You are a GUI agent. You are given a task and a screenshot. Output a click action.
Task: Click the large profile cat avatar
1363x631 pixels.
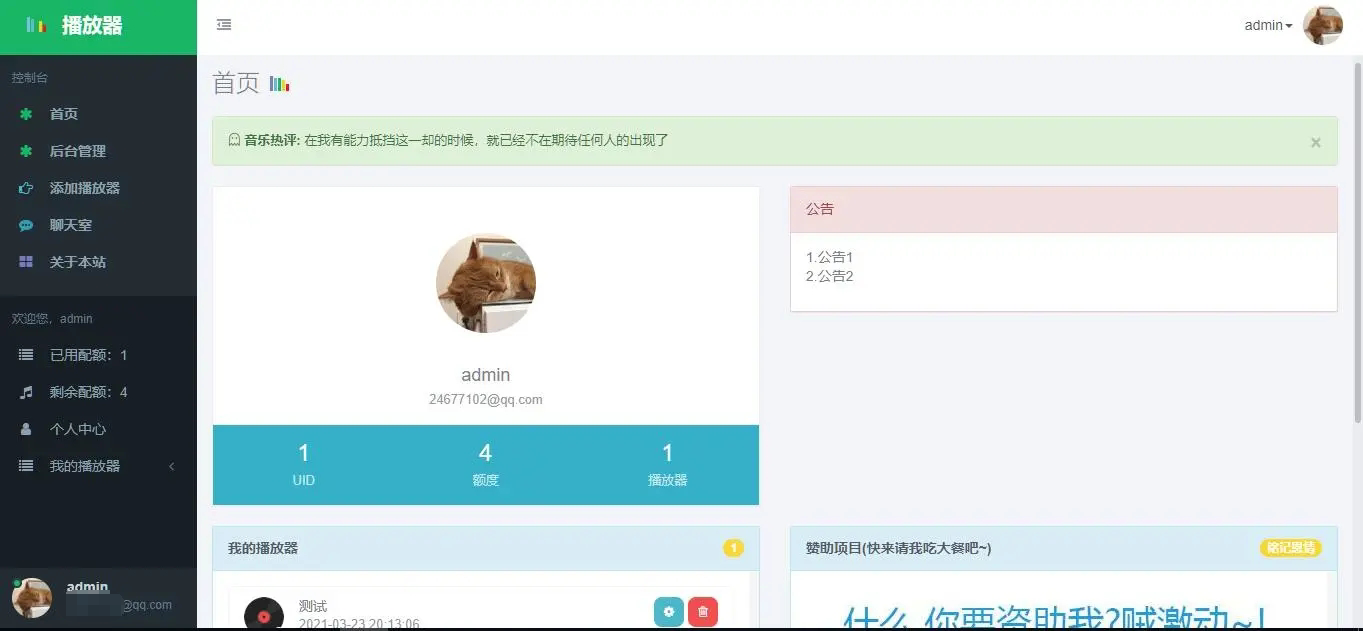(486, 283)
